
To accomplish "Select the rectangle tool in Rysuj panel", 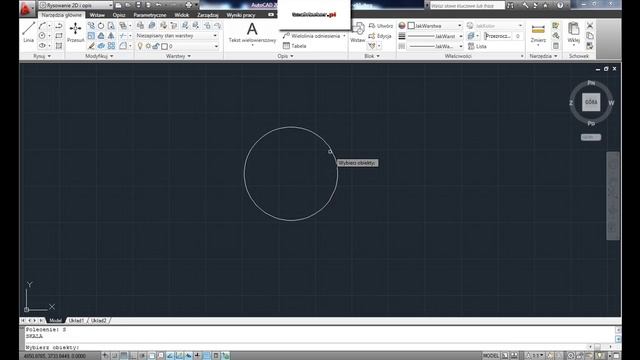I will [59, 36].
